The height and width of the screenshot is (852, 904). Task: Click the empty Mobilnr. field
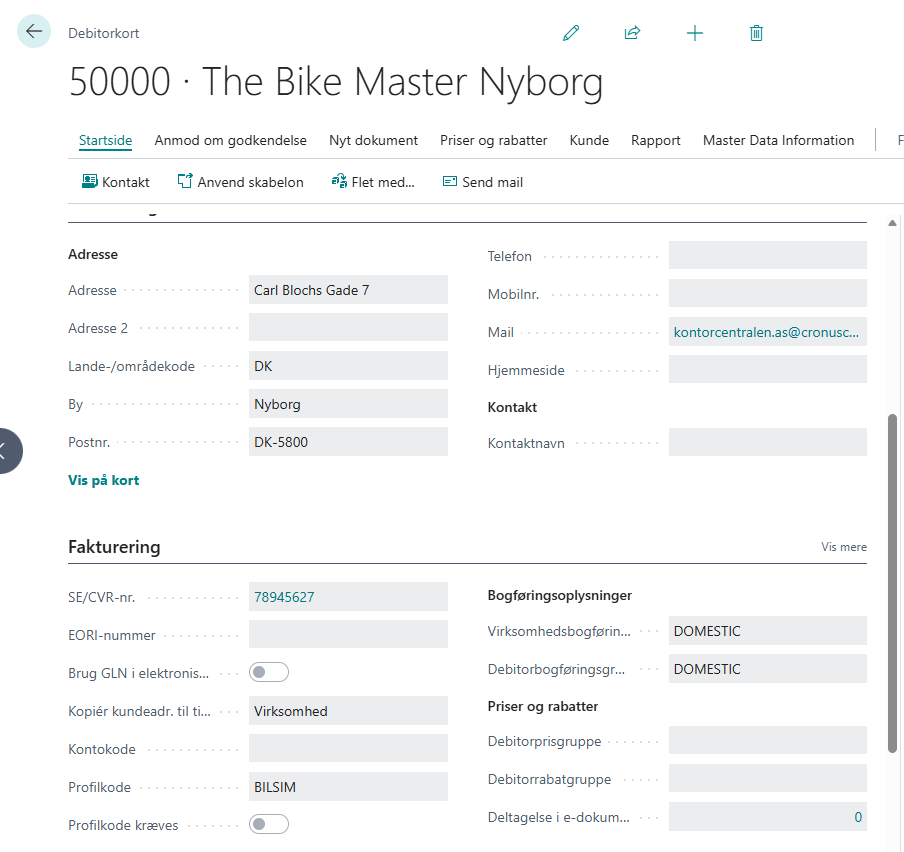pos(768,293)
